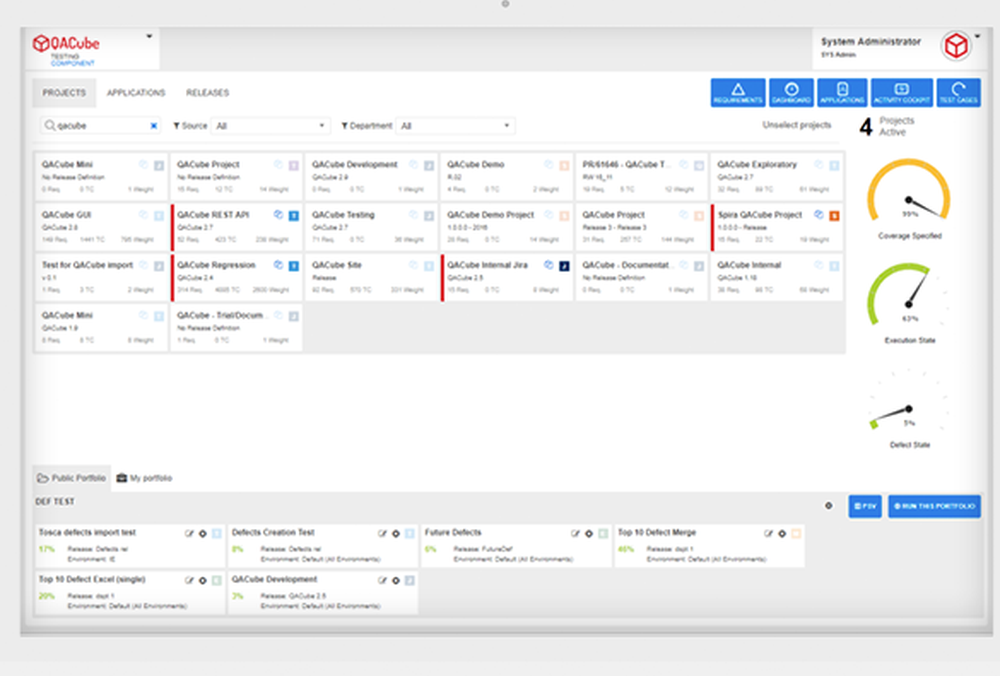Viewport: 1000px width, 676px height.
Task: Click source icon on QACube REST API card
Action: (x=293, y=216)
